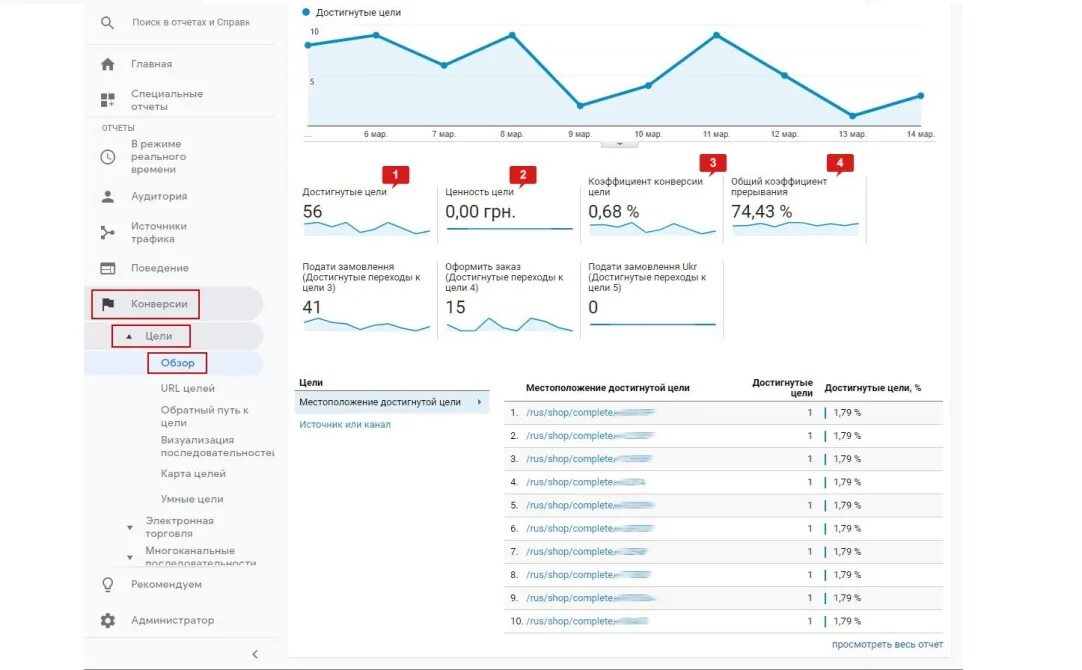This screenshot has height=670, width=1082.
Task: Click chart data point at 11 мар.
Action: click(x=716, y=35)
